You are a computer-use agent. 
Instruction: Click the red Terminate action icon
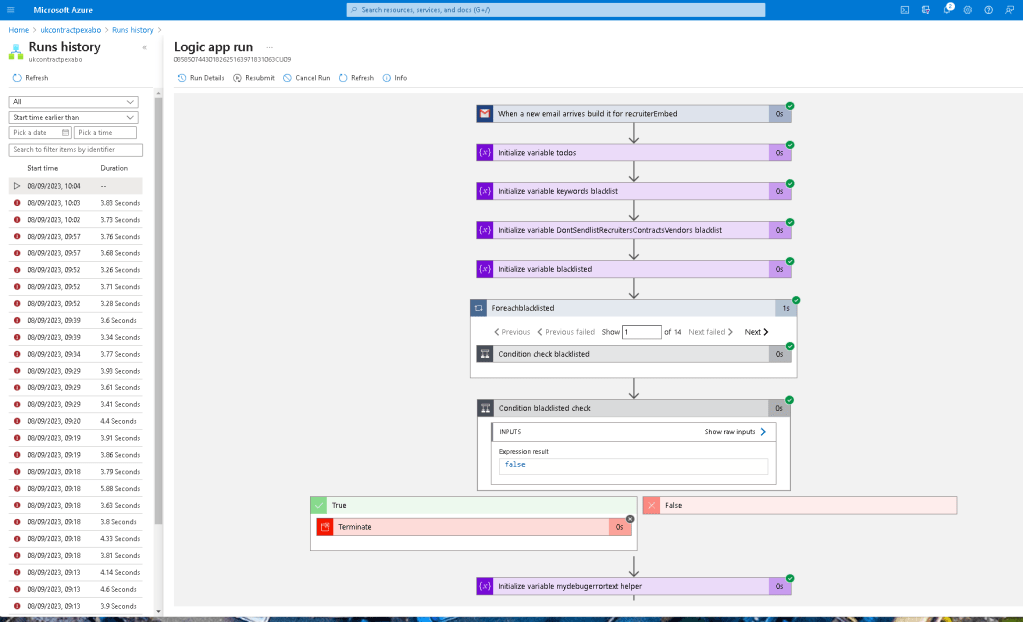click(x=325, y=527)
